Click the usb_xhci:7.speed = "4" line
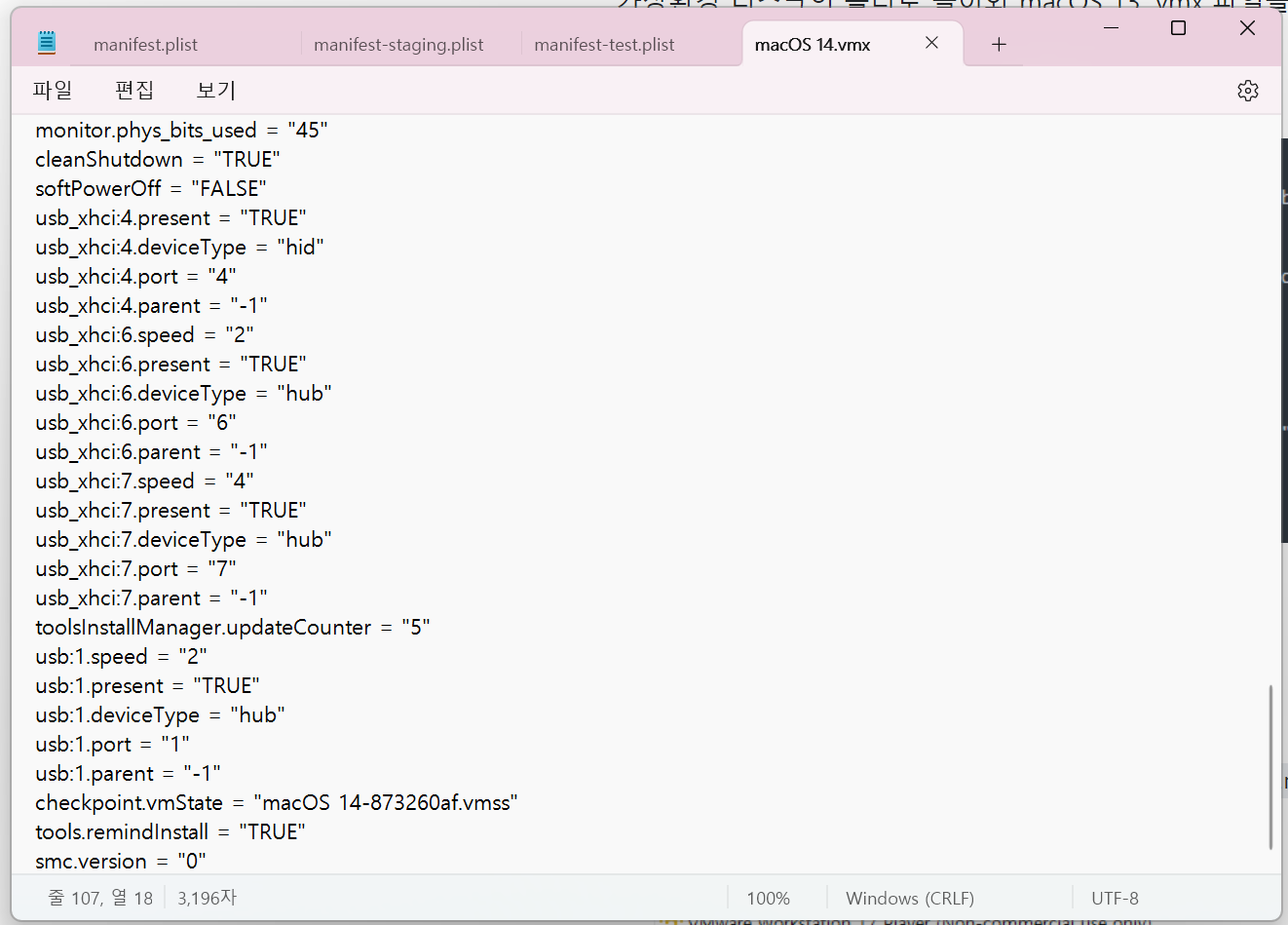This screenshot has width=1288, height=925. [x=144, y=482]
